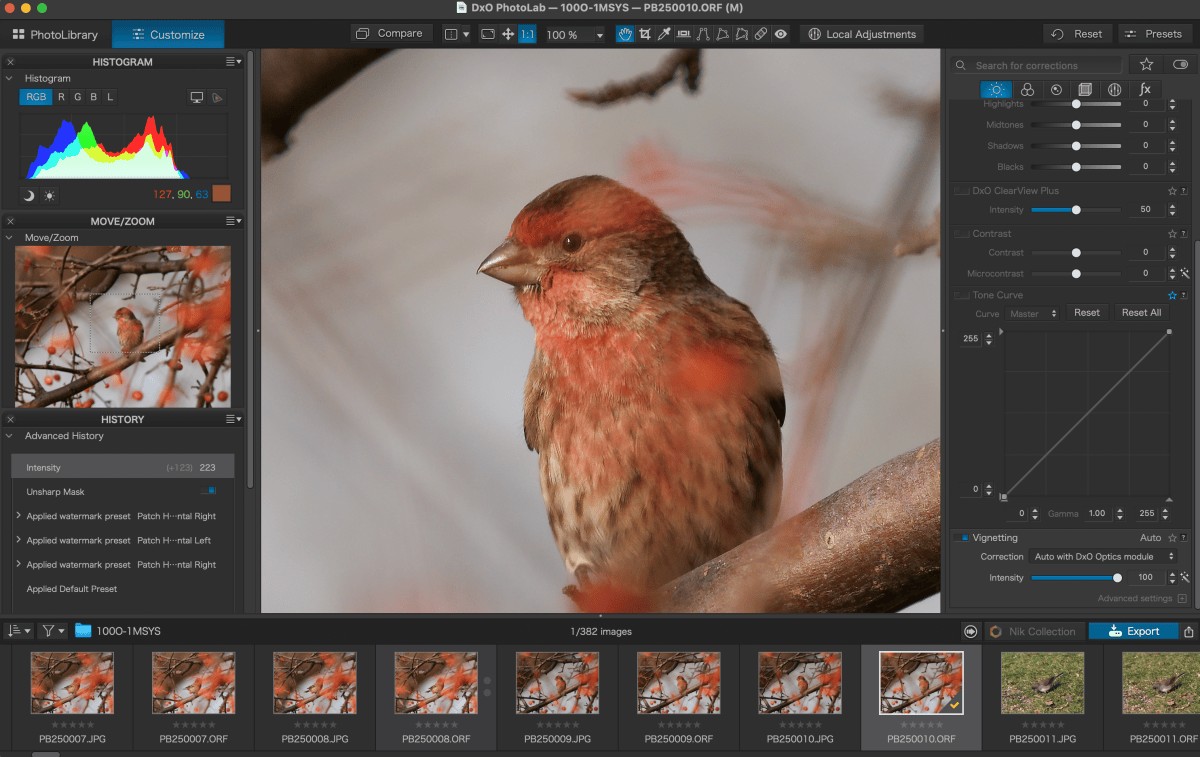The width and height of the screenshot is (1200, 757).
Task: Switch to the PhotoLibrary tab
Action: click(x=56, y=34)
